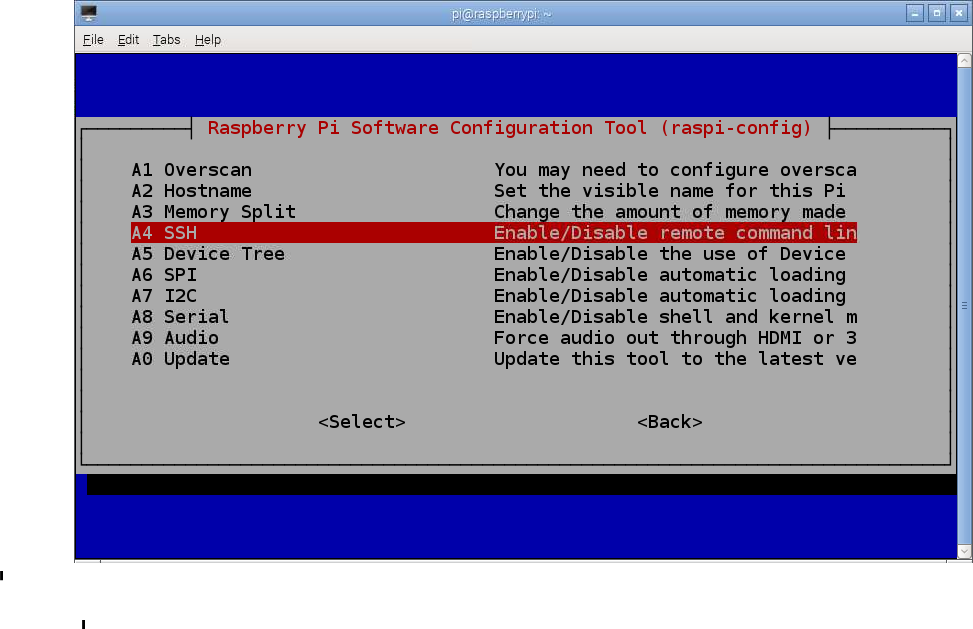The image size is (973, 629).
Task: Select the A5 Device Tree option
Action: pyautogui.click(x=494, y=254)
